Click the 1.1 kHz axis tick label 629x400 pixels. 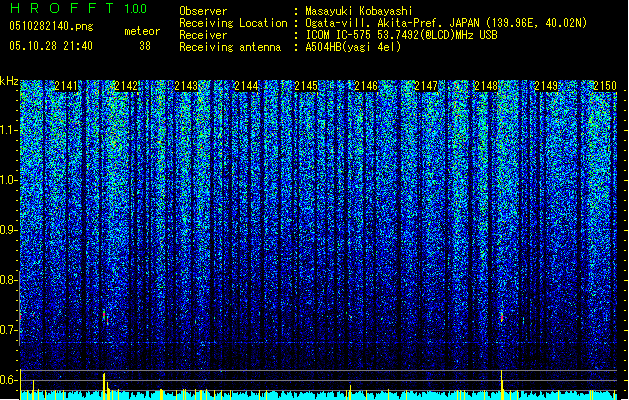pos(8,130)
